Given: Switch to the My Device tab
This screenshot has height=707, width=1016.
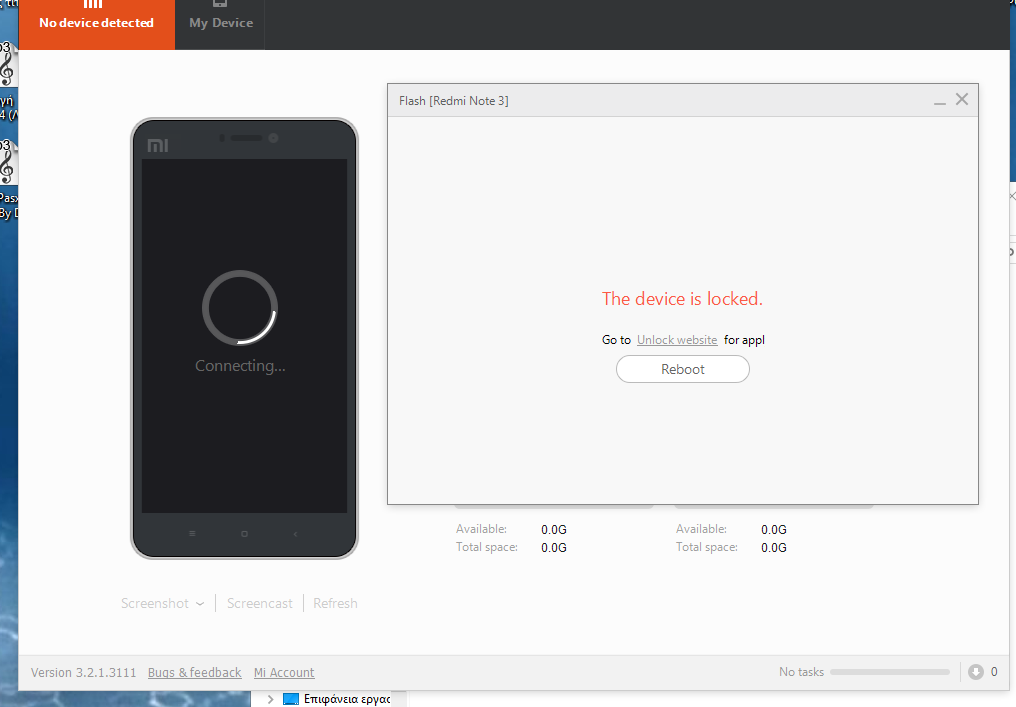Looking at the screenshot, I should [x=221, y=24].
